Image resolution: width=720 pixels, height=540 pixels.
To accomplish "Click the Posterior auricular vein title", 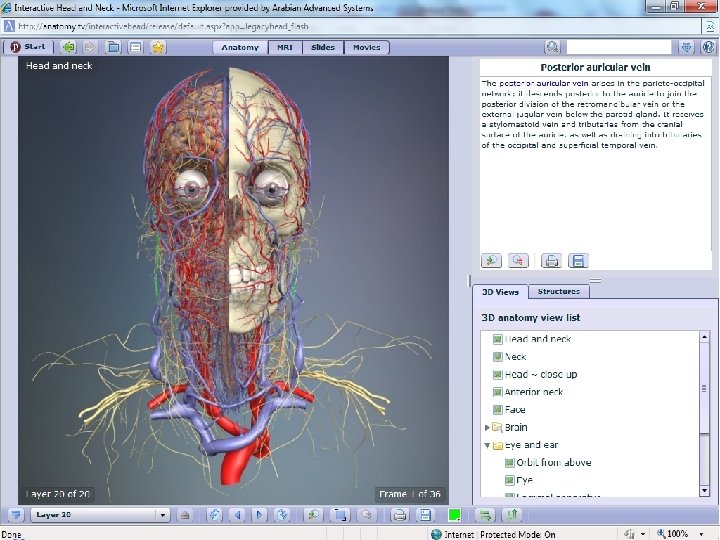I will pos(595,68).
